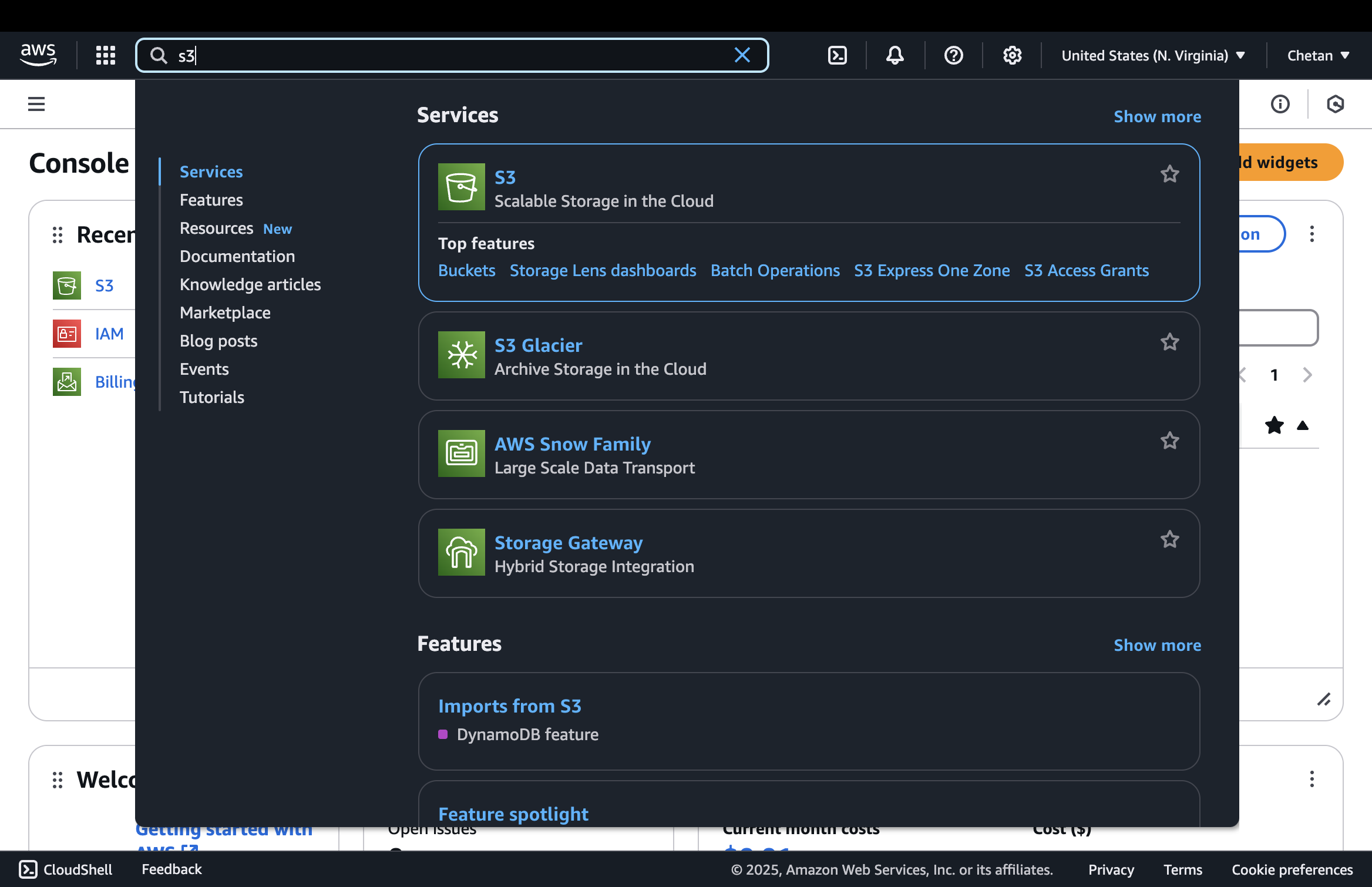Click Show more under Services section

tap(1158, 116)
